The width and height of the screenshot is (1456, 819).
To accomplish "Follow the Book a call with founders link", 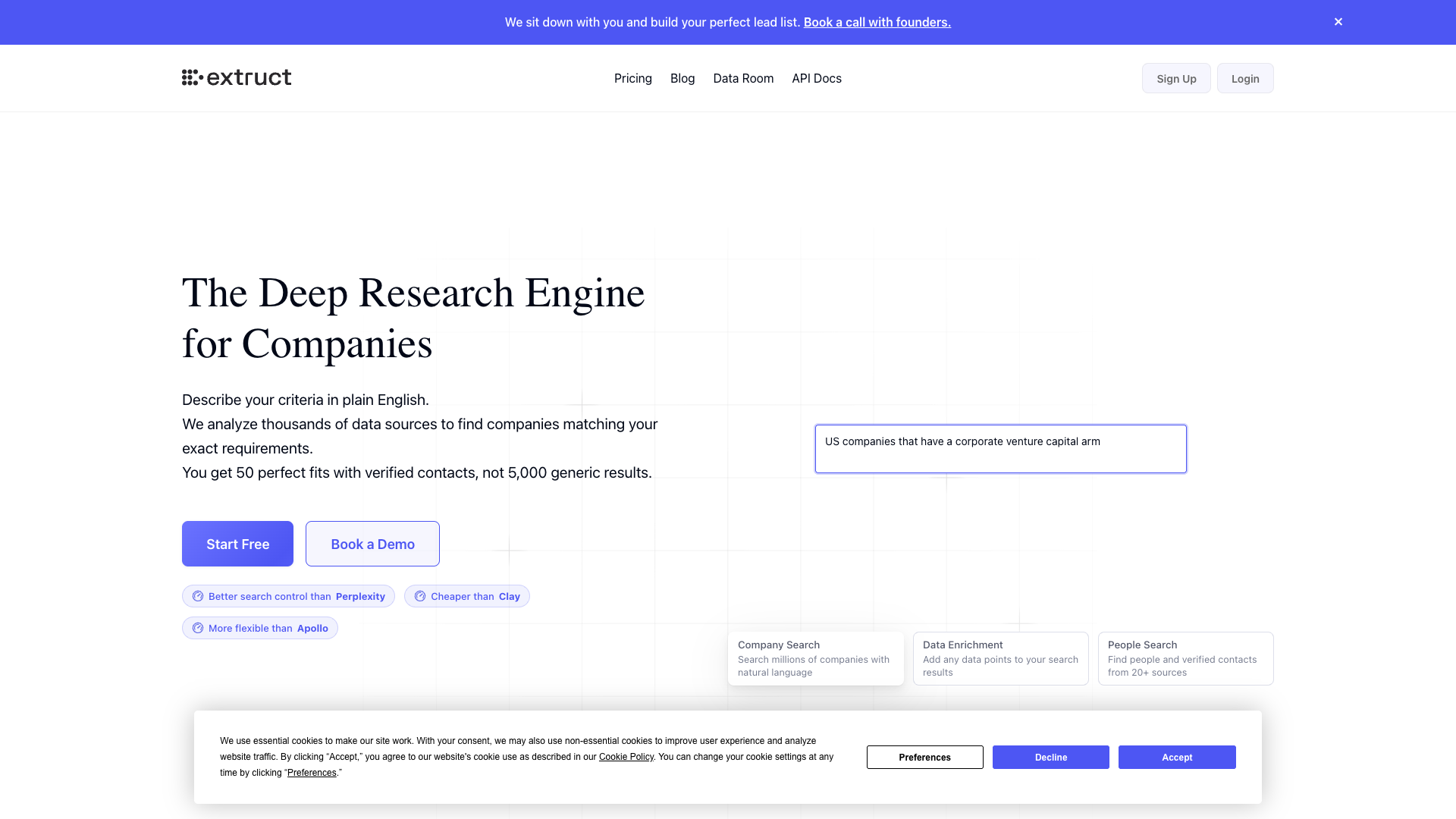I will point(877,22).
